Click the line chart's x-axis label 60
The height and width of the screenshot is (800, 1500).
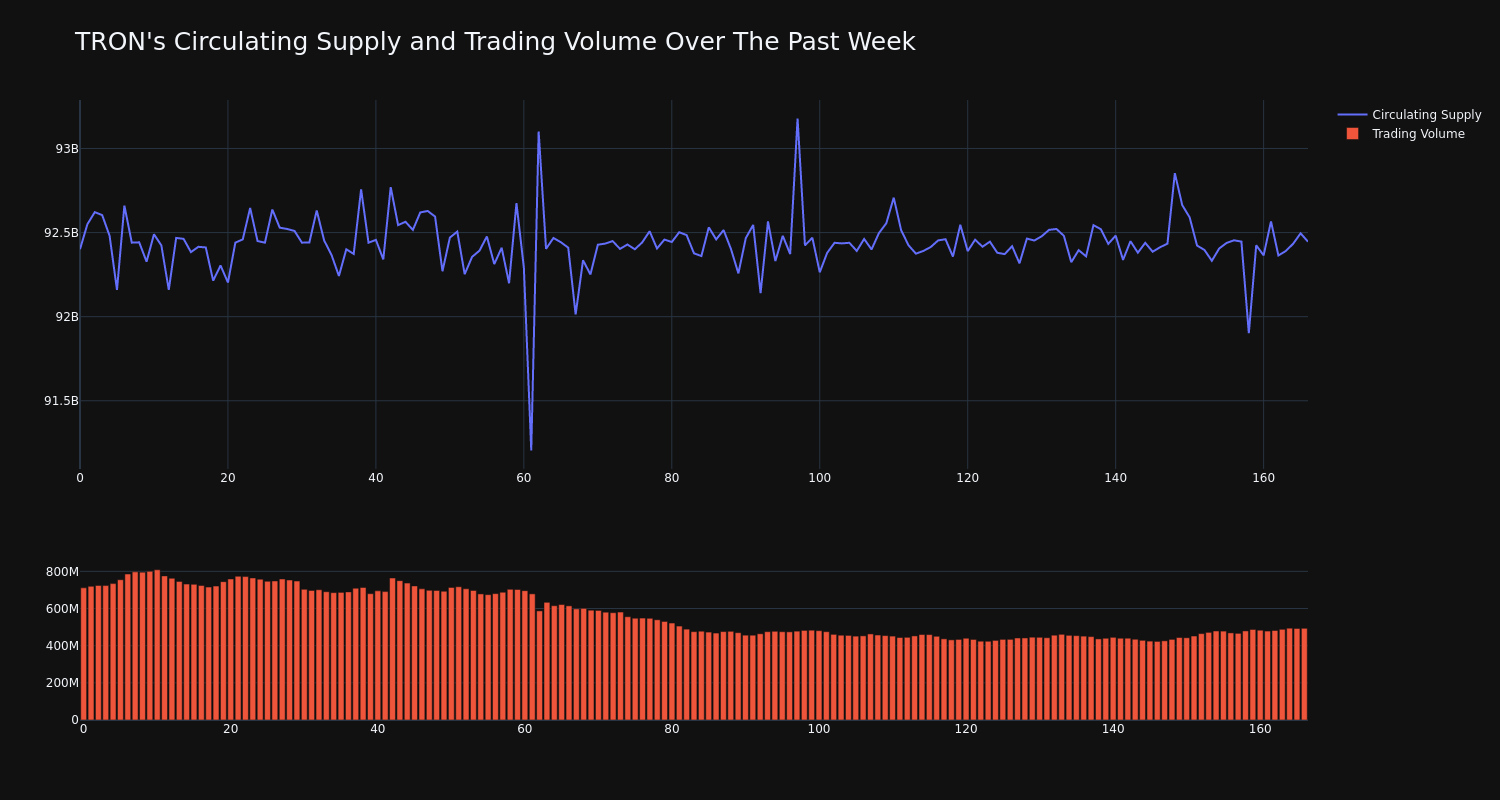pos(524,478)
